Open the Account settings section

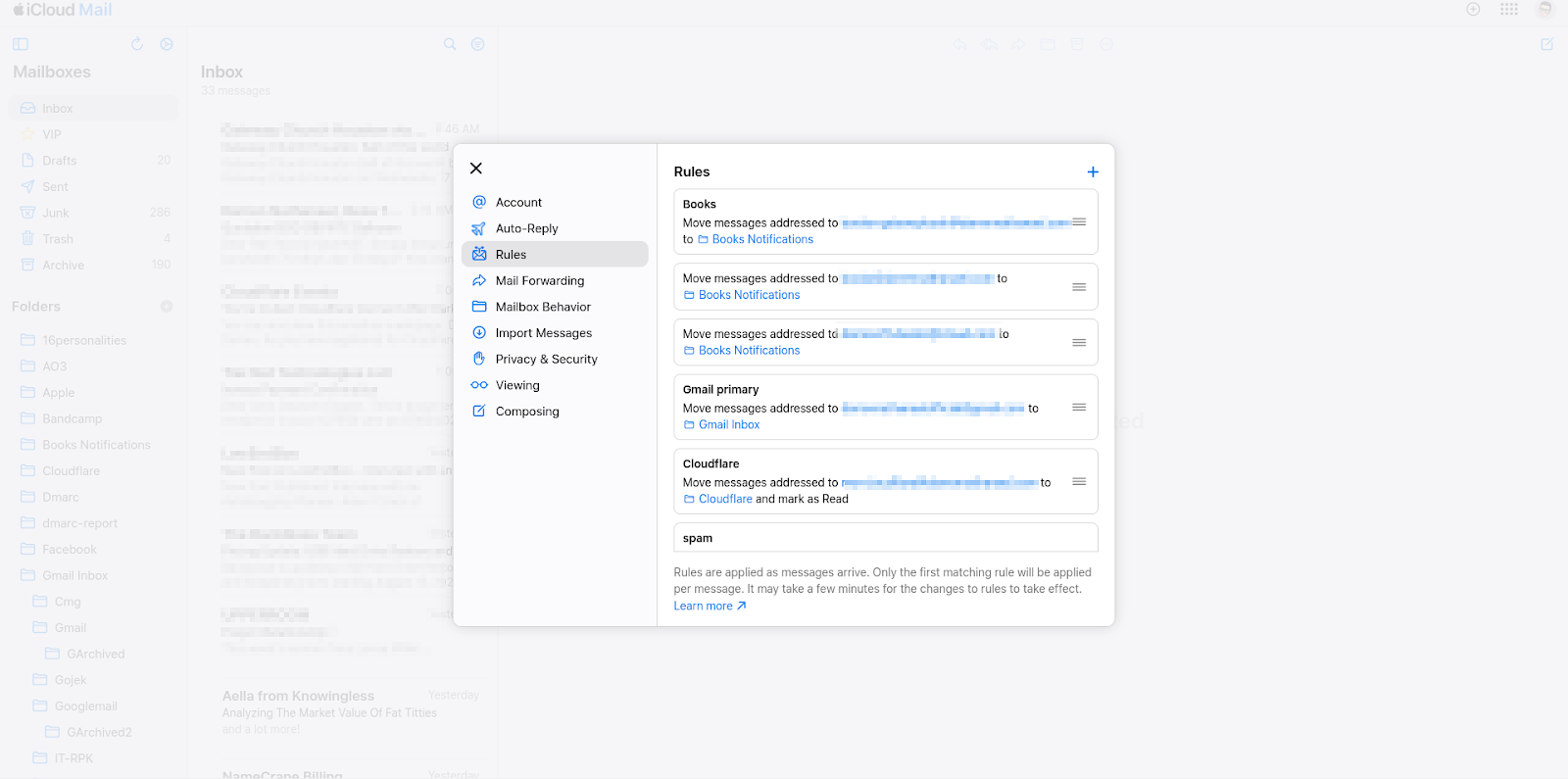pyautogui.click(x=518, y=203)
